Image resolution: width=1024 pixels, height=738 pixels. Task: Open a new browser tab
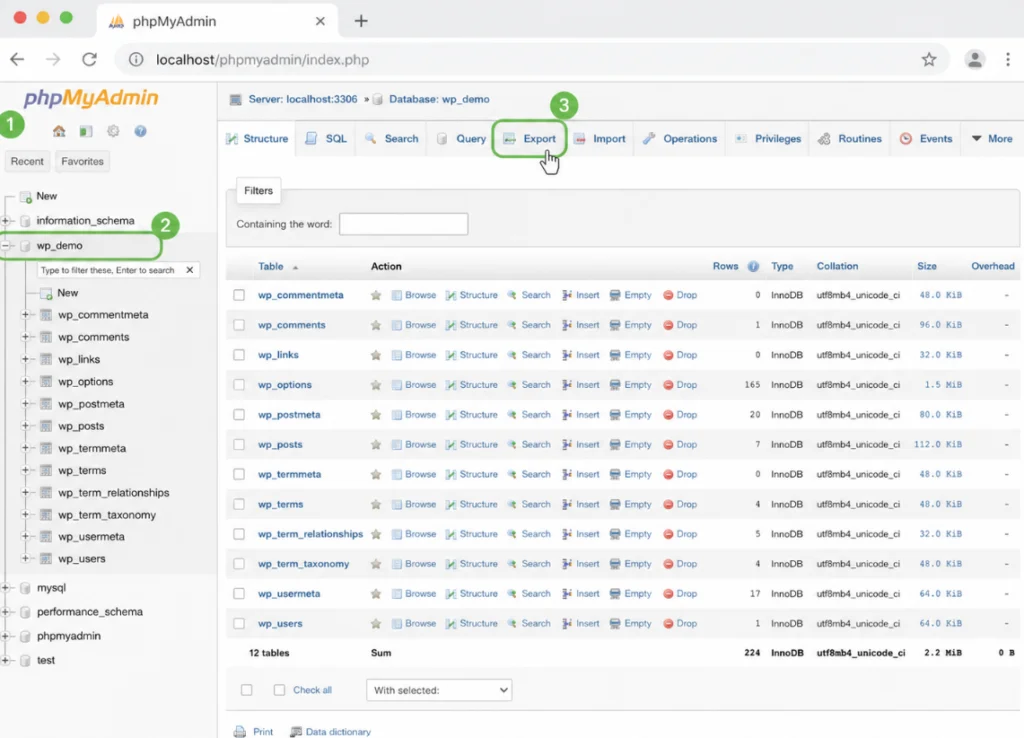point(360,21)
